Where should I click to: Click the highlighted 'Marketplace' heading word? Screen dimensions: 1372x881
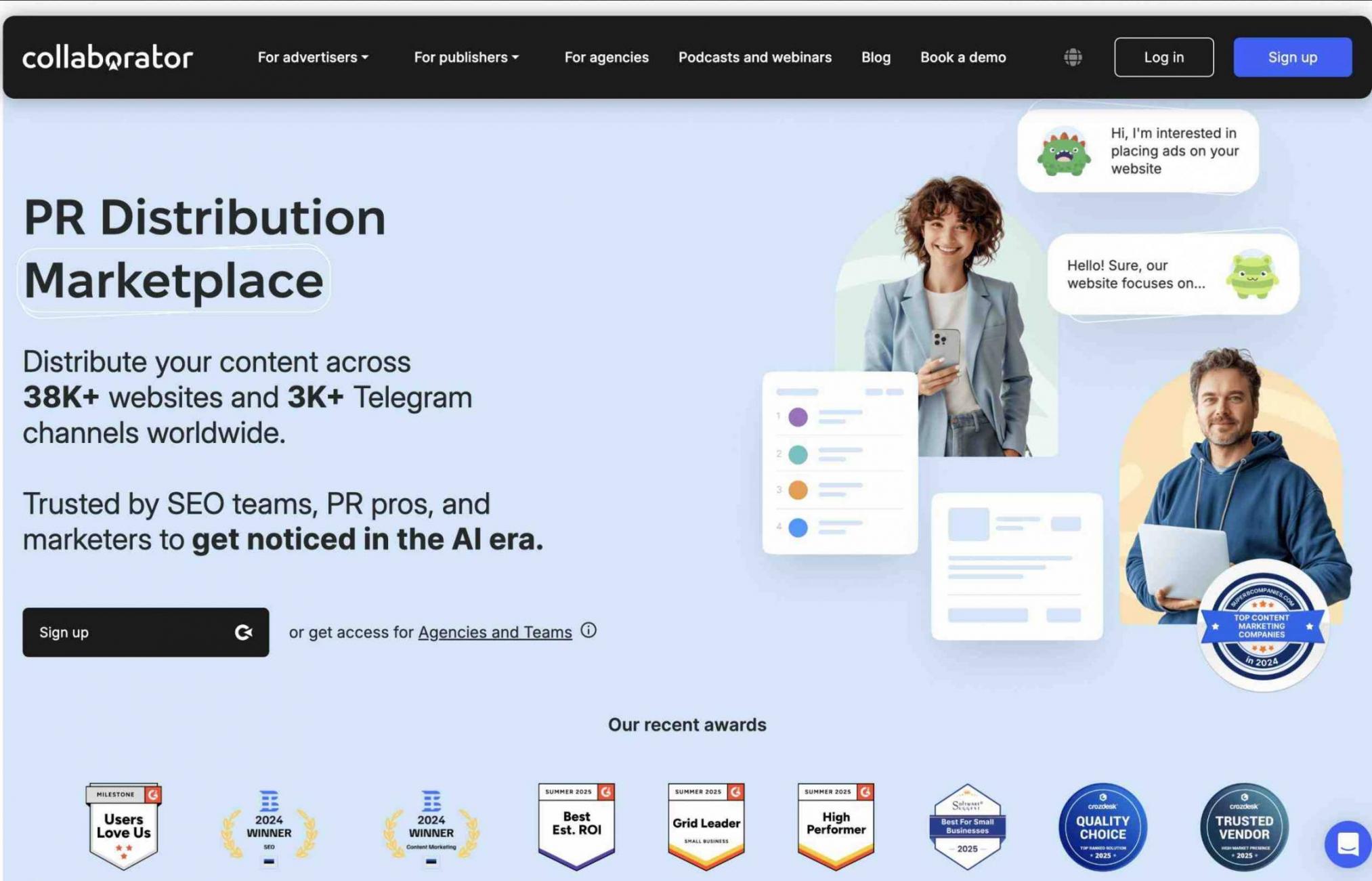click(x=173, y=280)
